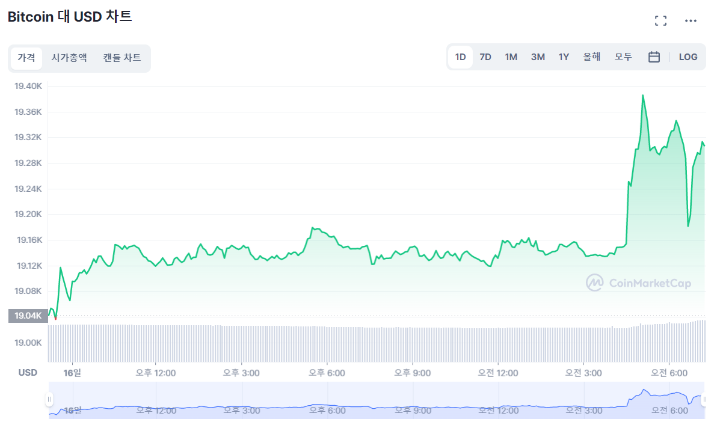Switch to the 7D time range
The width and height of the screenshot is (720, 425).
[x=485, y=57]
